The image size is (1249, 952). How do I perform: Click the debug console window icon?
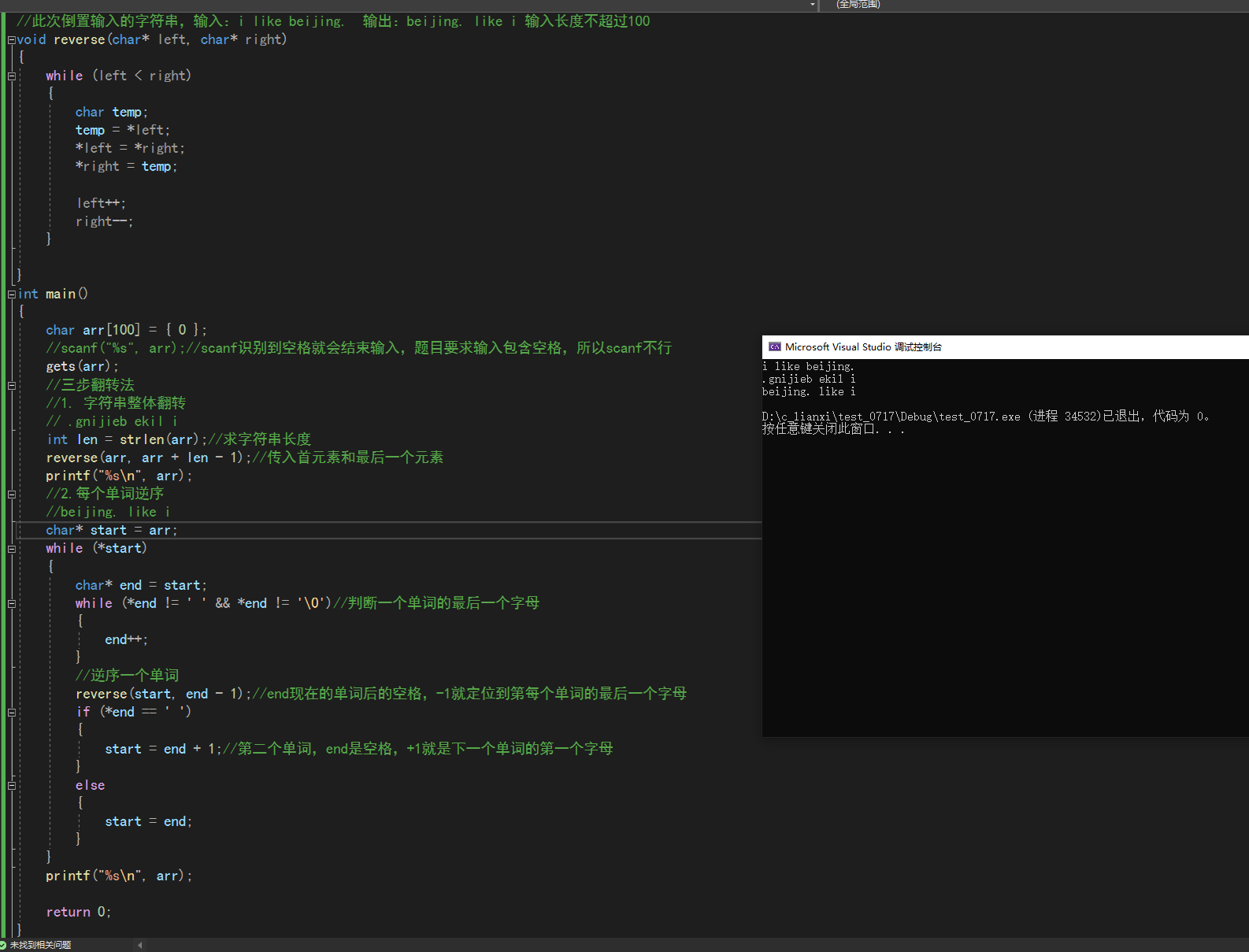(x=775, y=347)
